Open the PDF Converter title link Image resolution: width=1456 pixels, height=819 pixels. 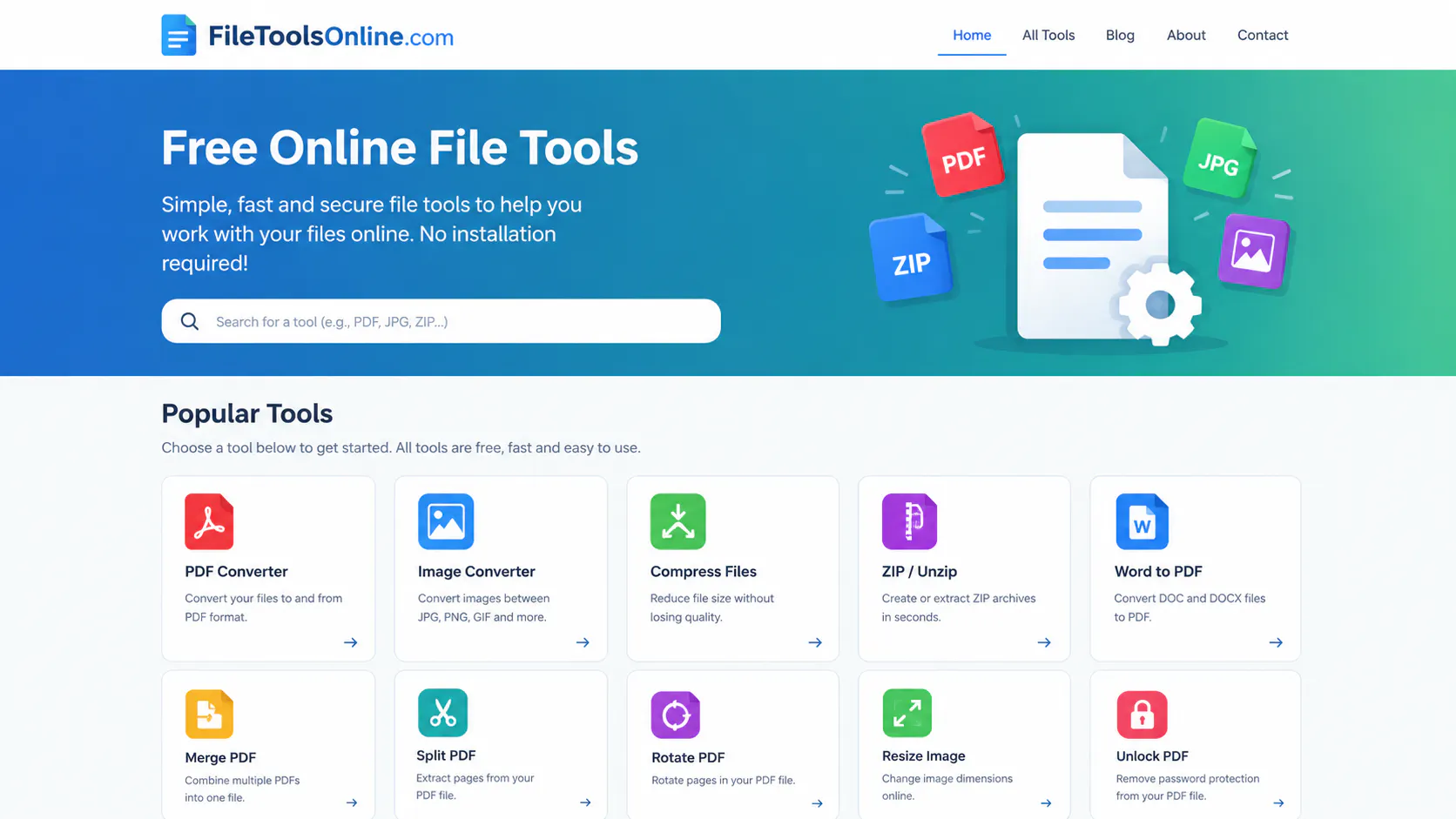coord(236,572)
